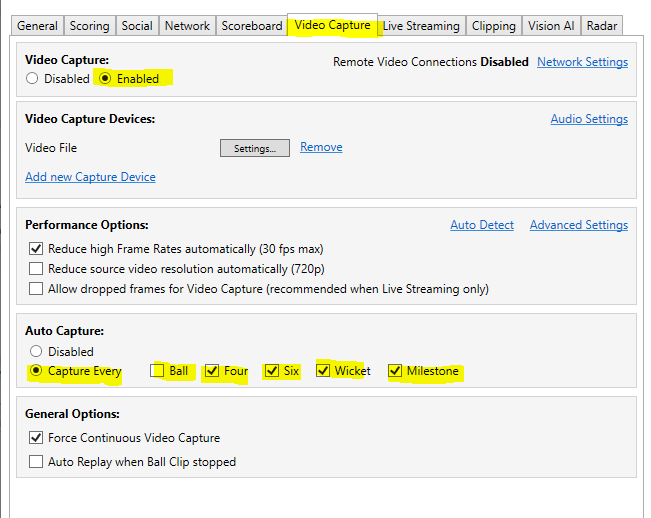Toggle Force Continuous Video Capture checkbox

[x=37, y=438]
